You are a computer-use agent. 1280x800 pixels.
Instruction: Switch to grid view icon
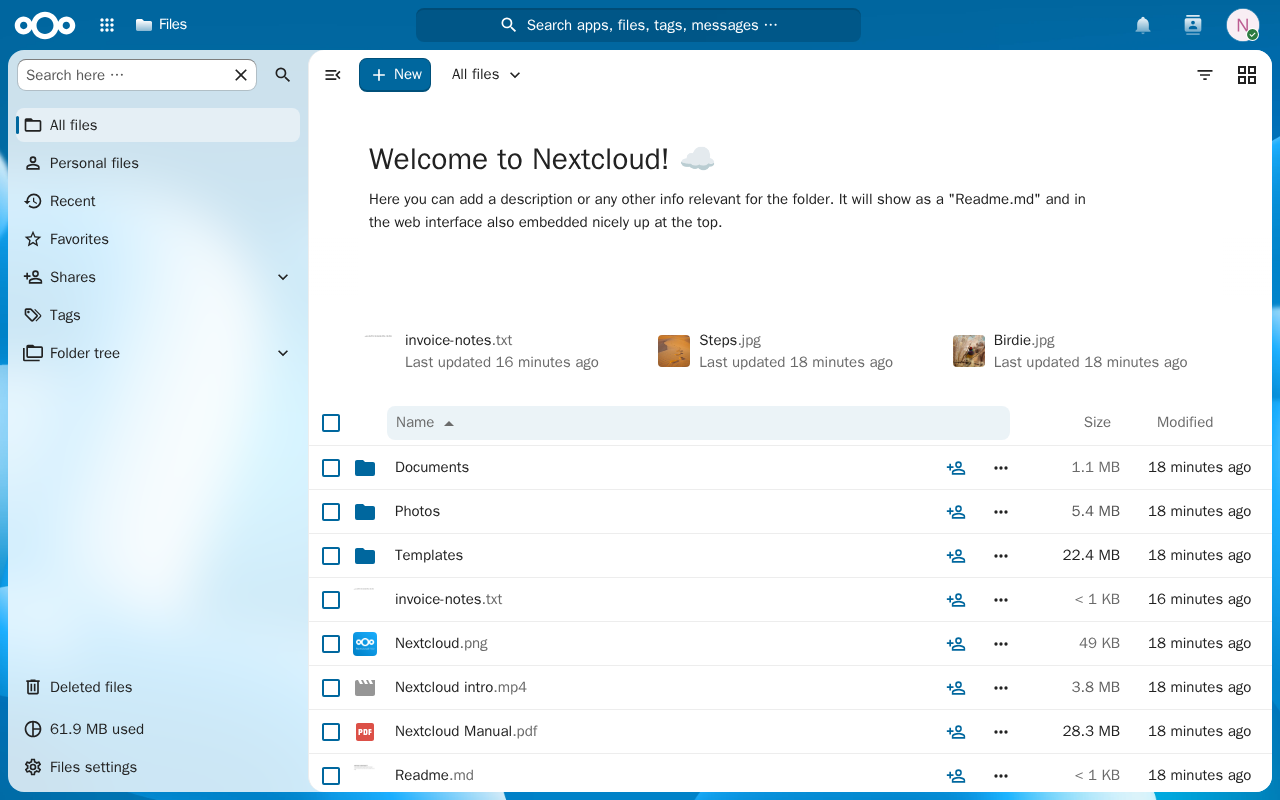pos(1247,75)
